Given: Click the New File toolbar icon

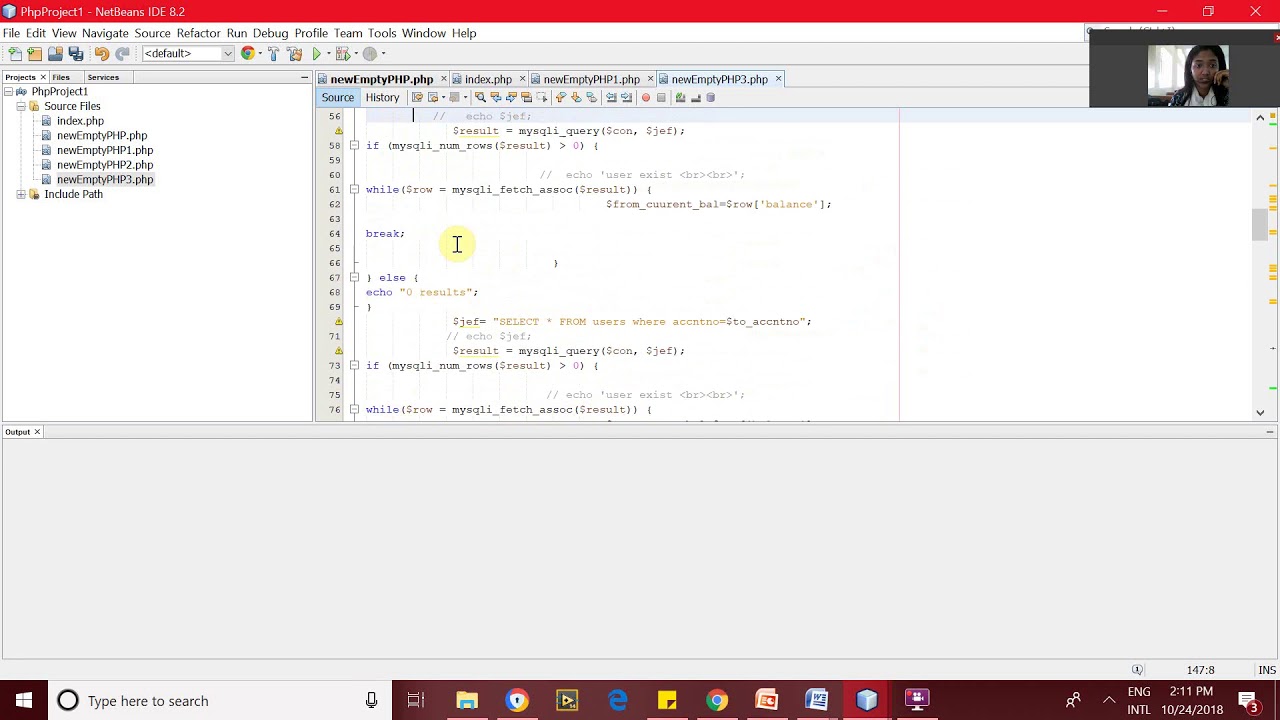Looking at the screenshot, I should pos(15,53).
